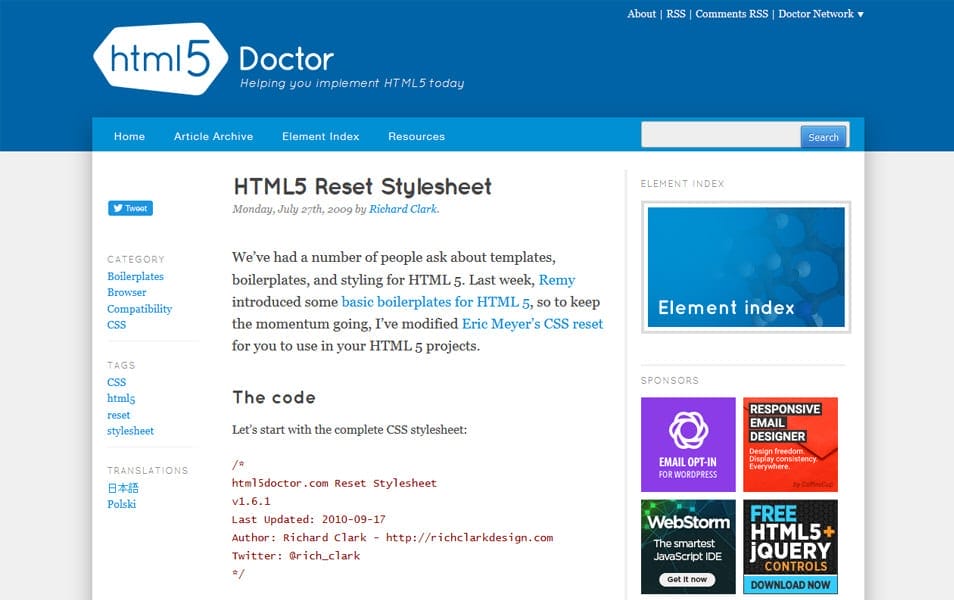Click the Tweet bird icon
Image resolution: width=954 pixels, height=600 pixels.
point(117,208)
